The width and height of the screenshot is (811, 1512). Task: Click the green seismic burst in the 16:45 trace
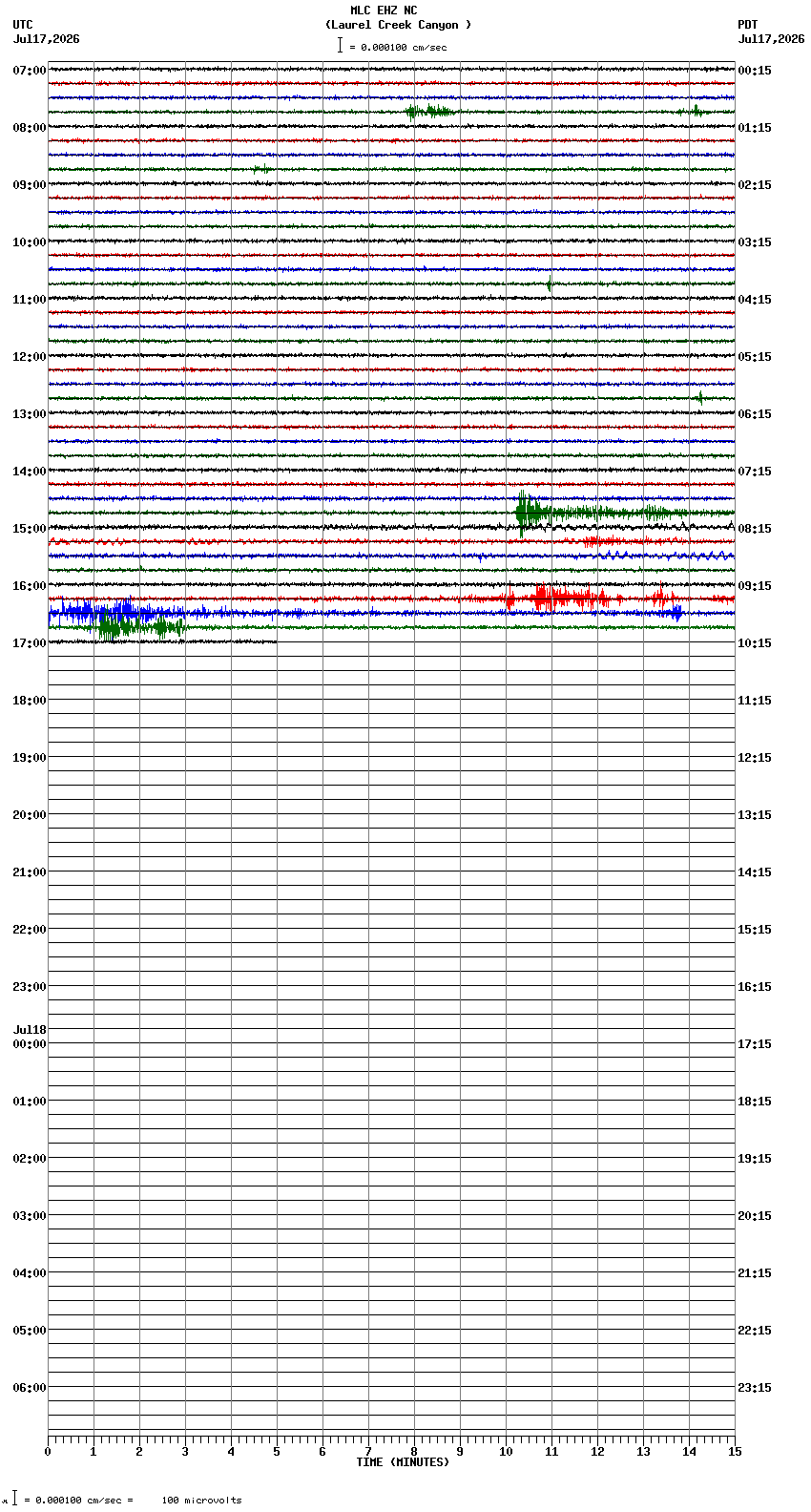click(x=140, y=627)
